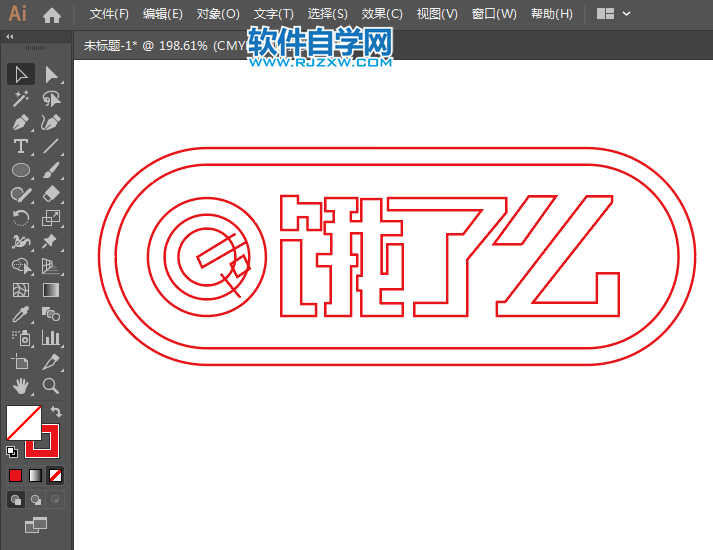The image size is (713, 550).
Task: Select the Rotate tool
Action: coord(20,218)
